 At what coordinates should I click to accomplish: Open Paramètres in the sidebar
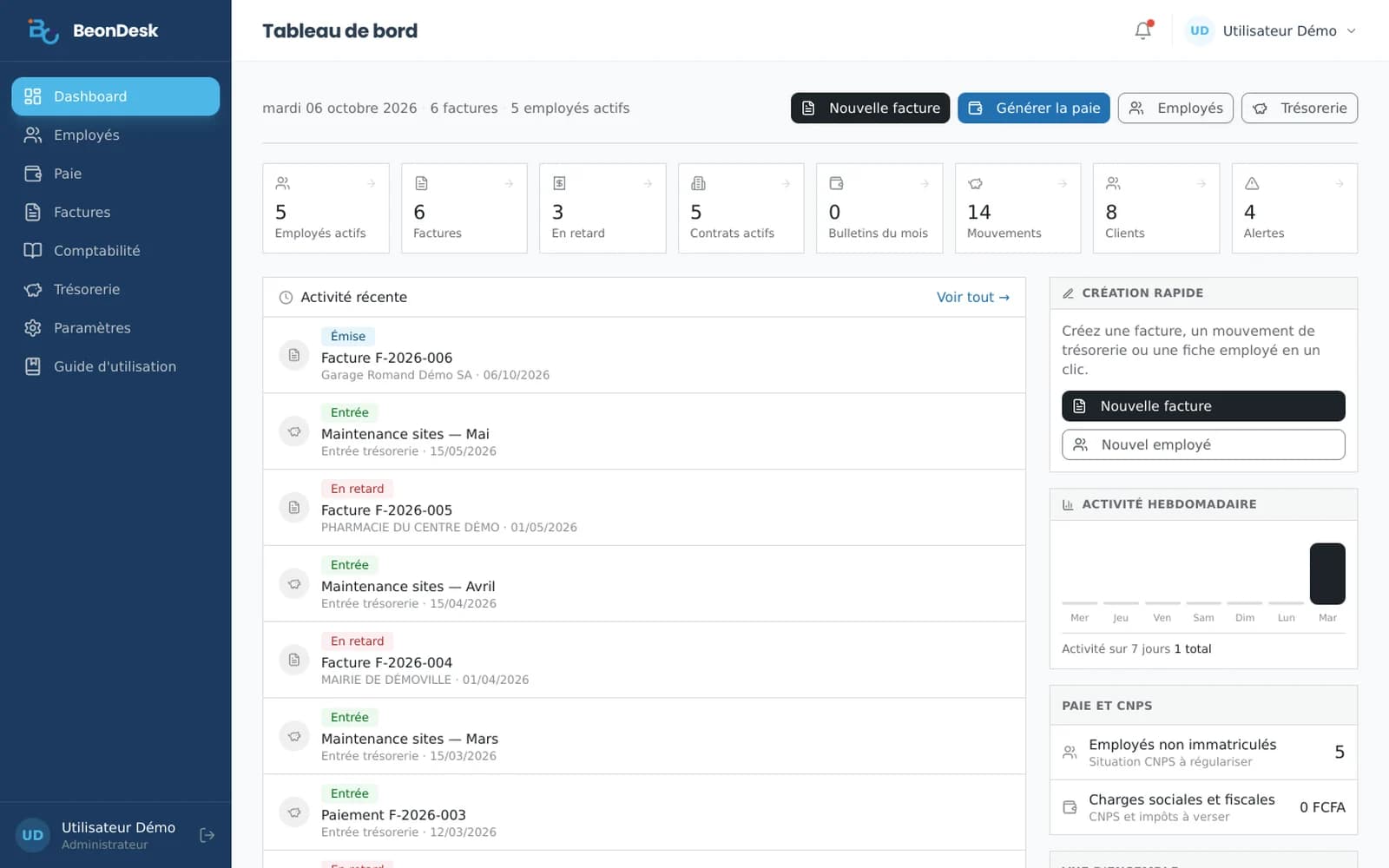tap(115, 328)
